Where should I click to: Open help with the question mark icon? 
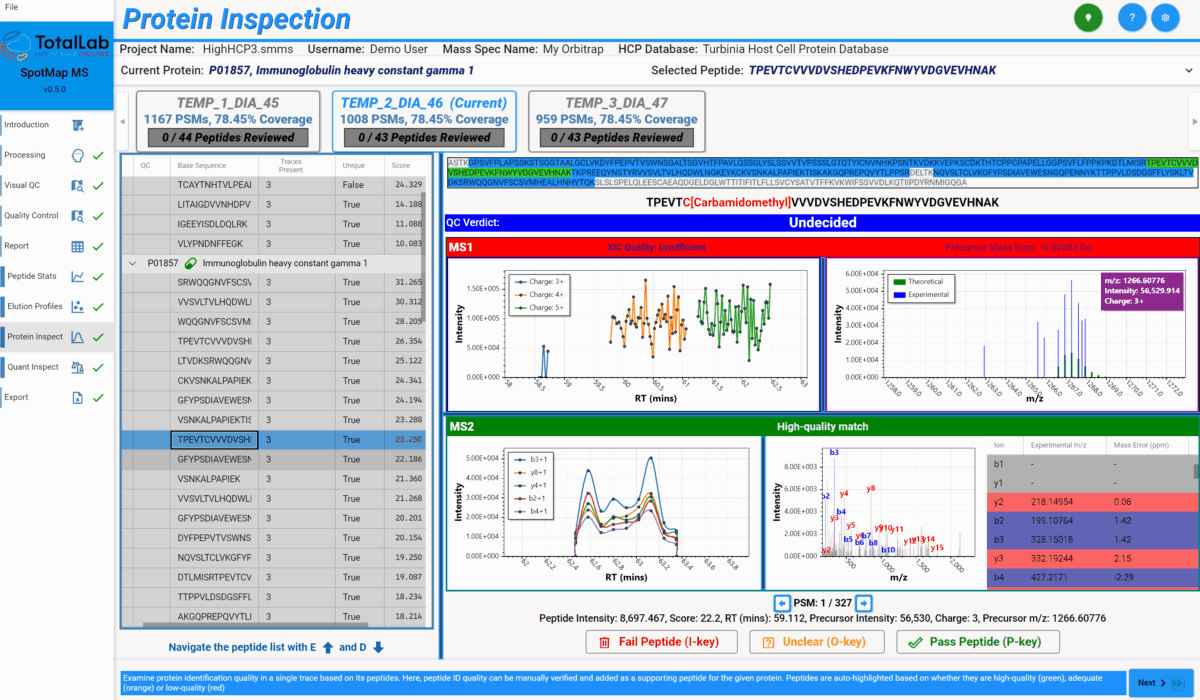click(x=1131, y=18)
